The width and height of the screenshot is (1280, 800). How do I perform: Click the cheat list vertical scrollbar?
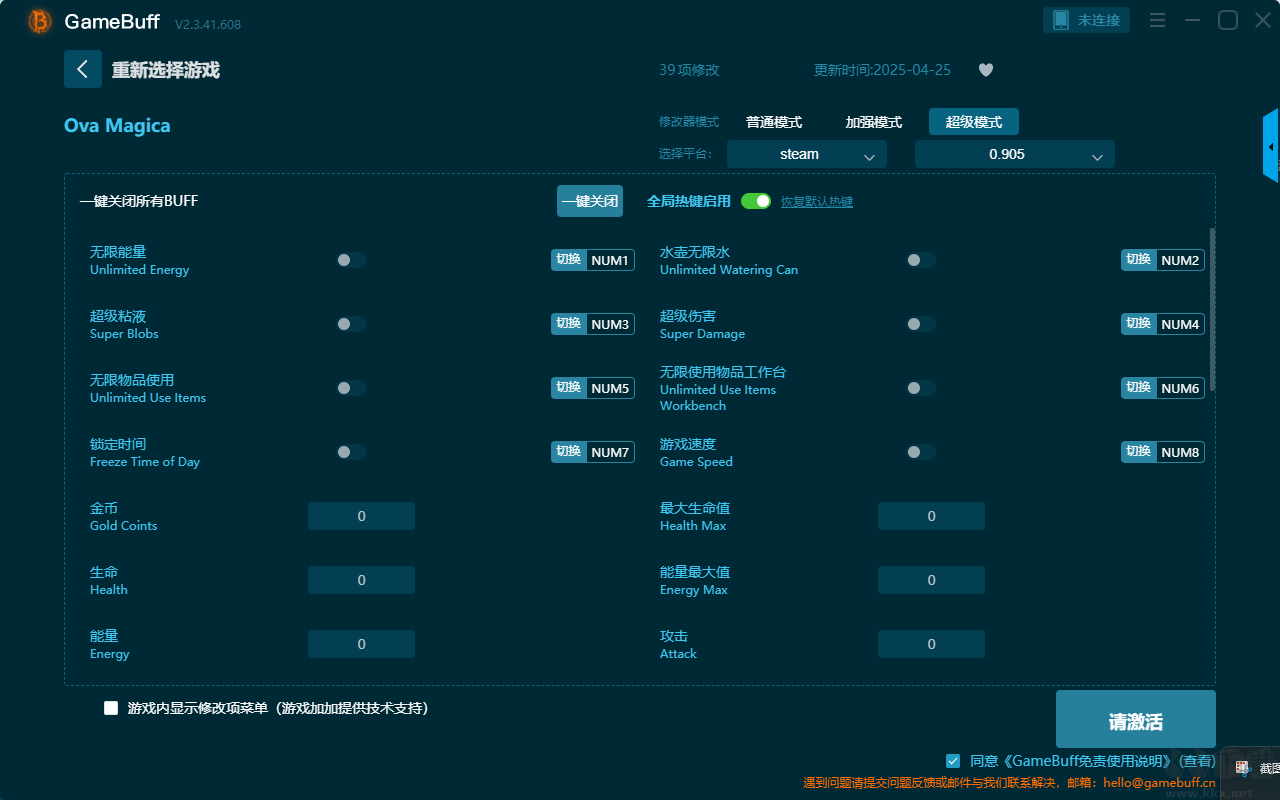pos(1213,309)
